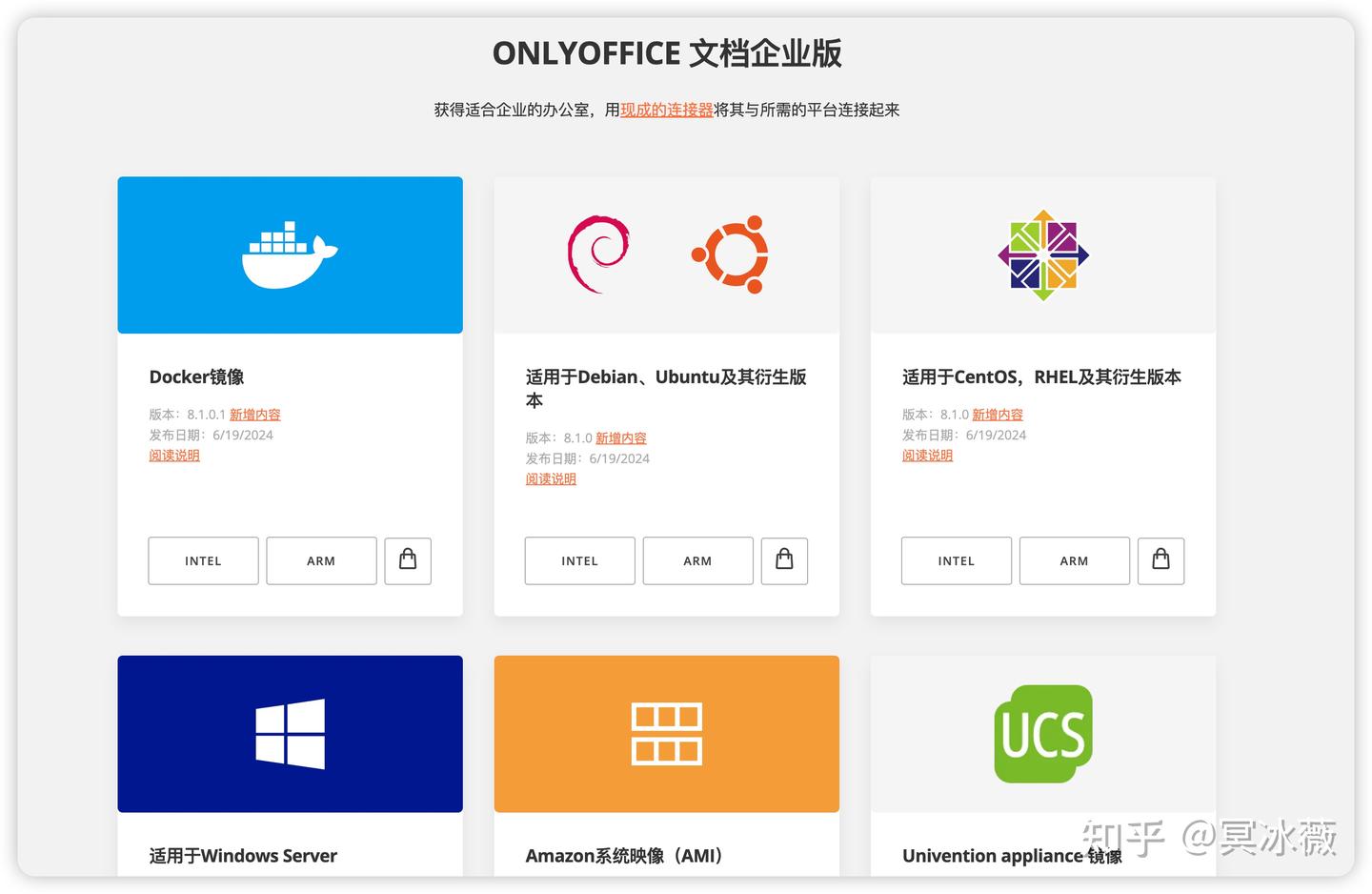Click shopping bag on the CentOS card
Screen dimensions: 1372x894
coord(1160,560)
